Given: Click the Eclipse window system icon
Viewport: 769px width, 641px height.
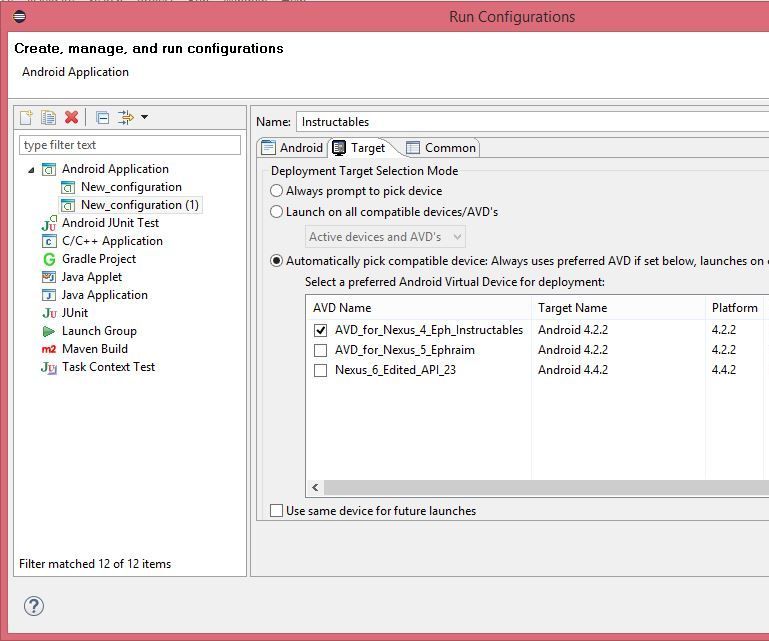Looking at the screenshot, I should [20, 17].
